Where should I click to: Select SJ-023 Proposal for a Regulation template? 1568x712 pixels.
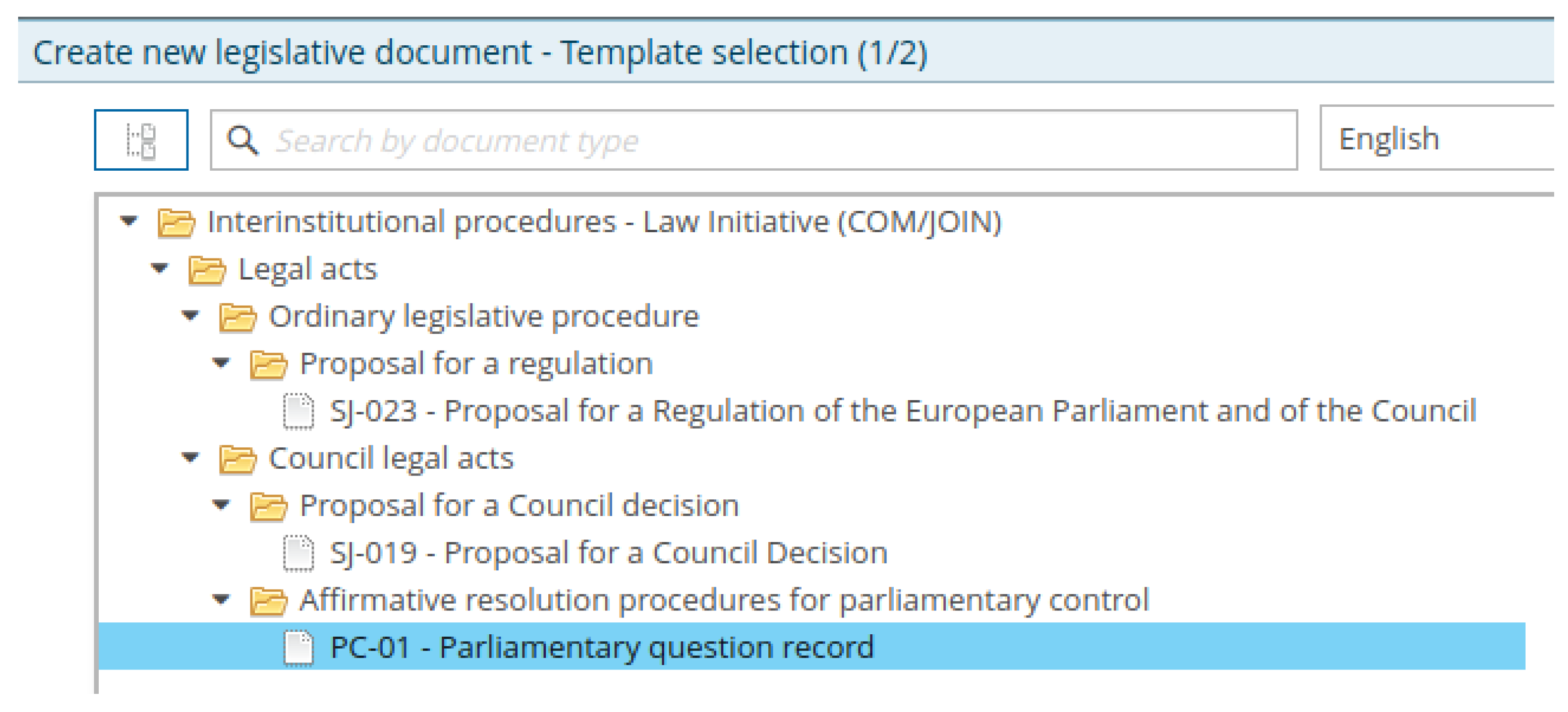(x=903, y=412)
